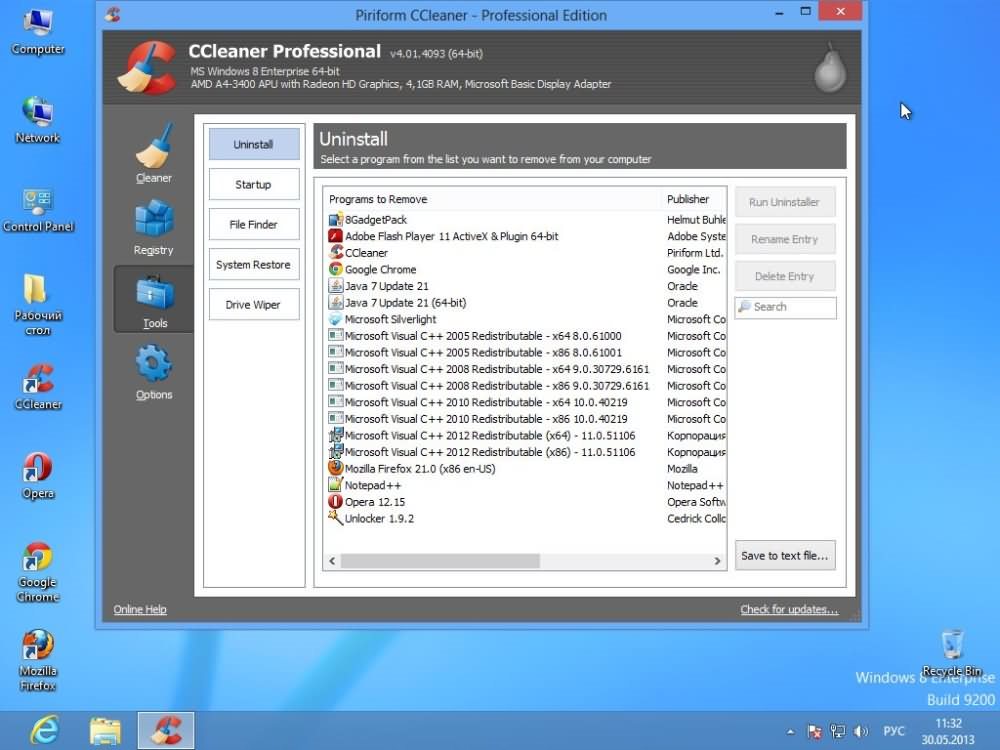Open the File Finder tab
The image size is (1000, 750).
254,225
